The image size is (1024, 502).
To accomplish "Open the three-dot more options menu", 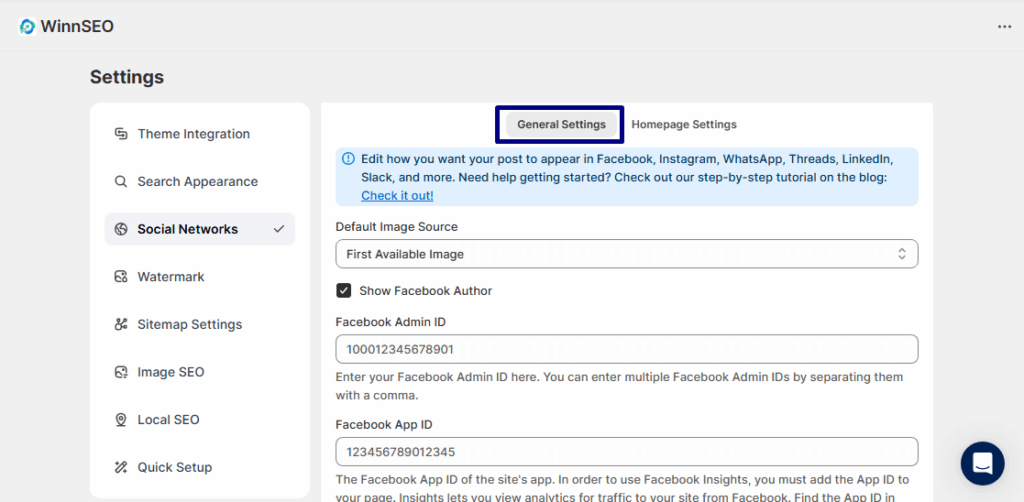I will click(x=1004, y=27).
